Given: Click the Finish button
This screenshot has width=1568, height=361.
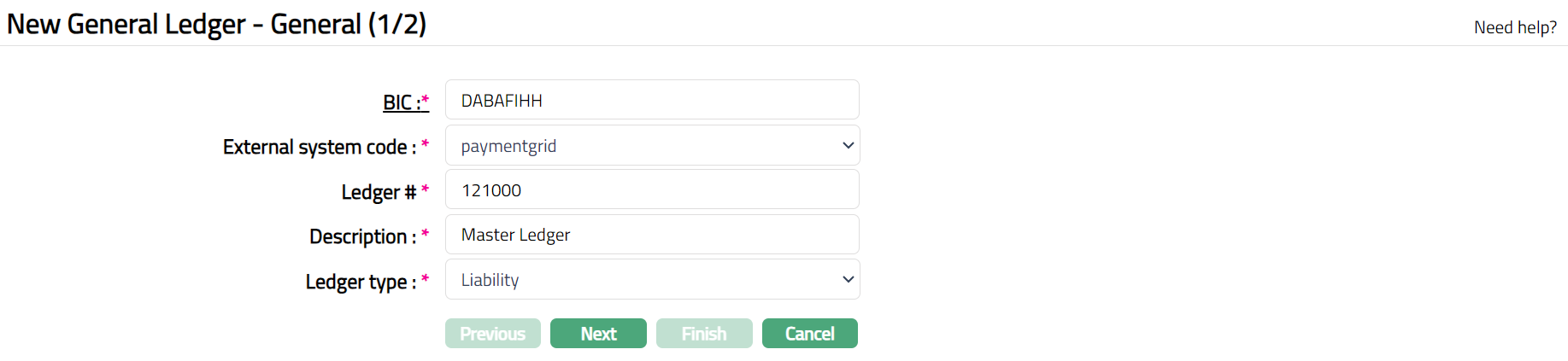Looking at the screenshot, I should [x=704, y=334].
